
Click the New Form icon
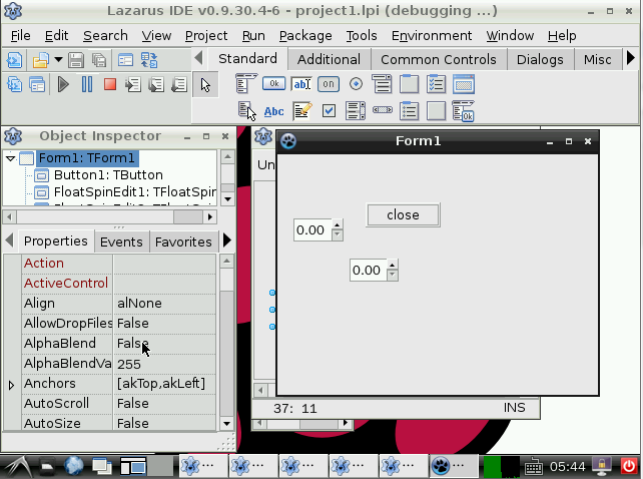125,60
